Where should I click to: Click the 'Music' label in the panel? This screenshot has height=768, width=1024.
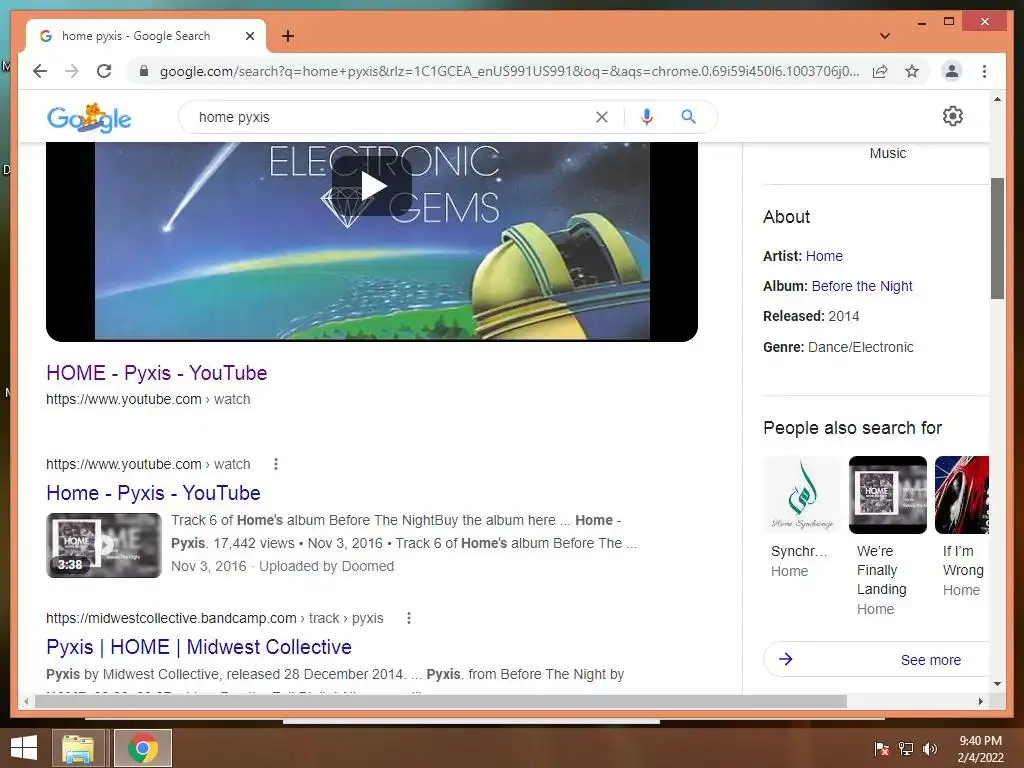(x=888, y=153)
